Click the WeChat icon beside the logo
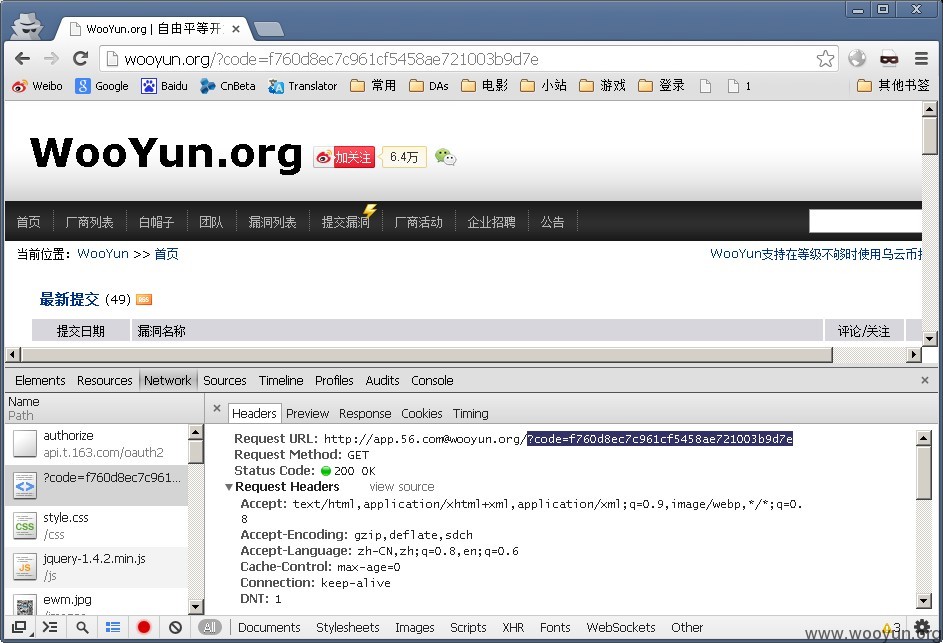 (445, 158)
